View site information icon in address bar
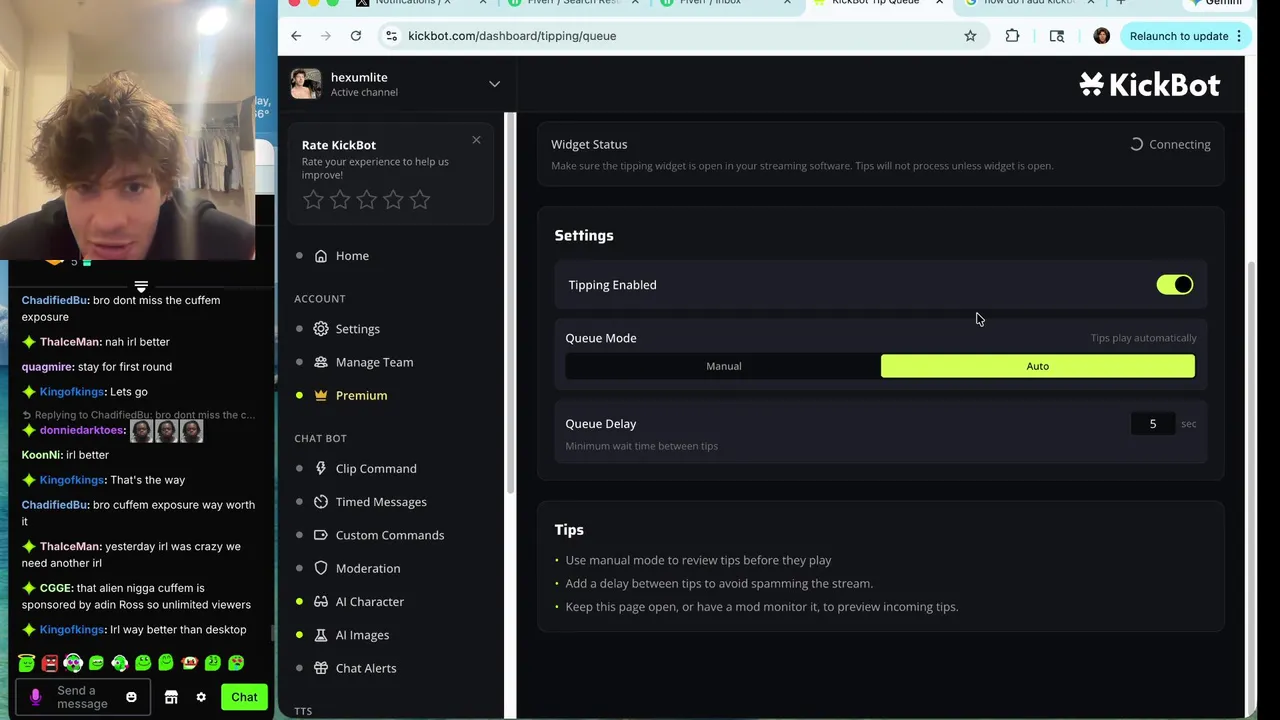Image resolution: width=1280 pixels, height=720 pixels. [391, 36]
